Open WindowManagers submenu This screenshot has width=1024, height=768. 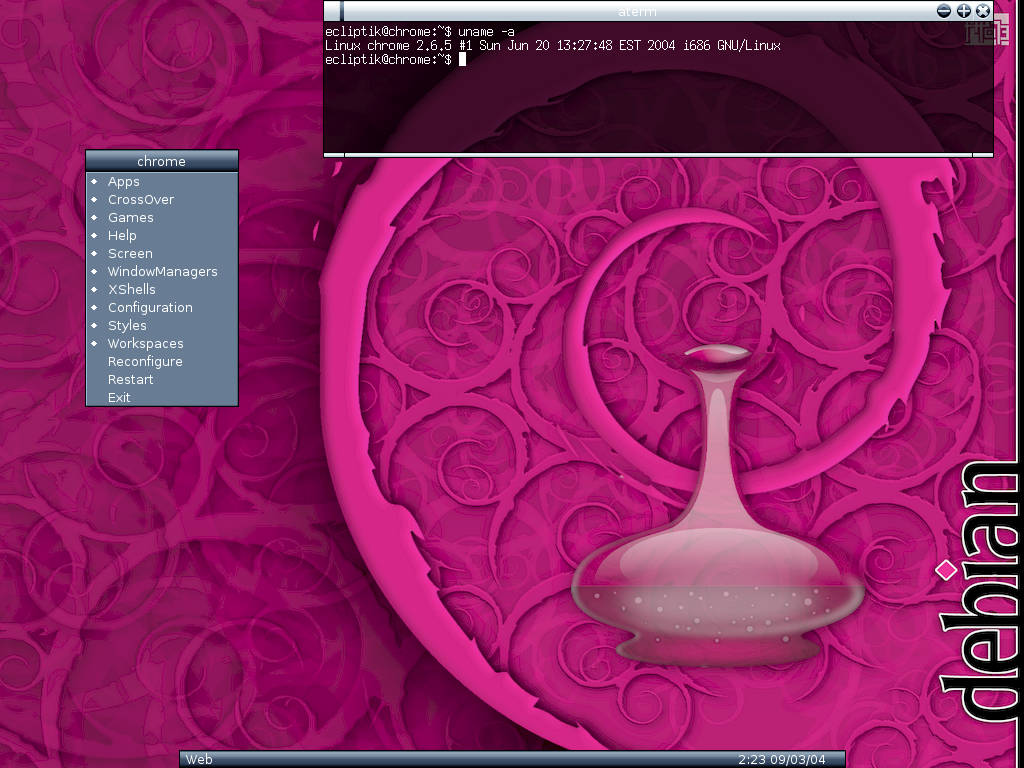[162, 271]
